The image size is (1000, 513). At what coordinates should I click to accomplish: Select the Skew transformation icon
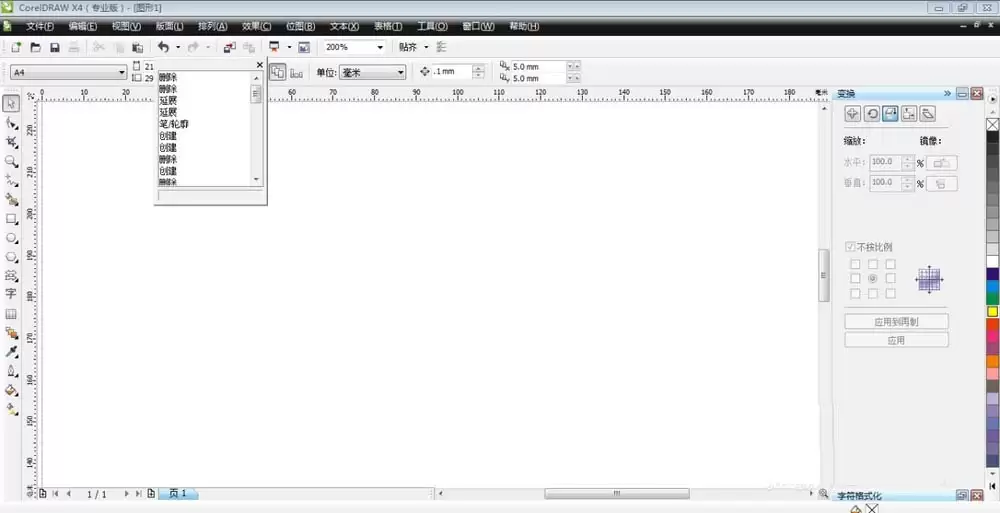[928, 114]
